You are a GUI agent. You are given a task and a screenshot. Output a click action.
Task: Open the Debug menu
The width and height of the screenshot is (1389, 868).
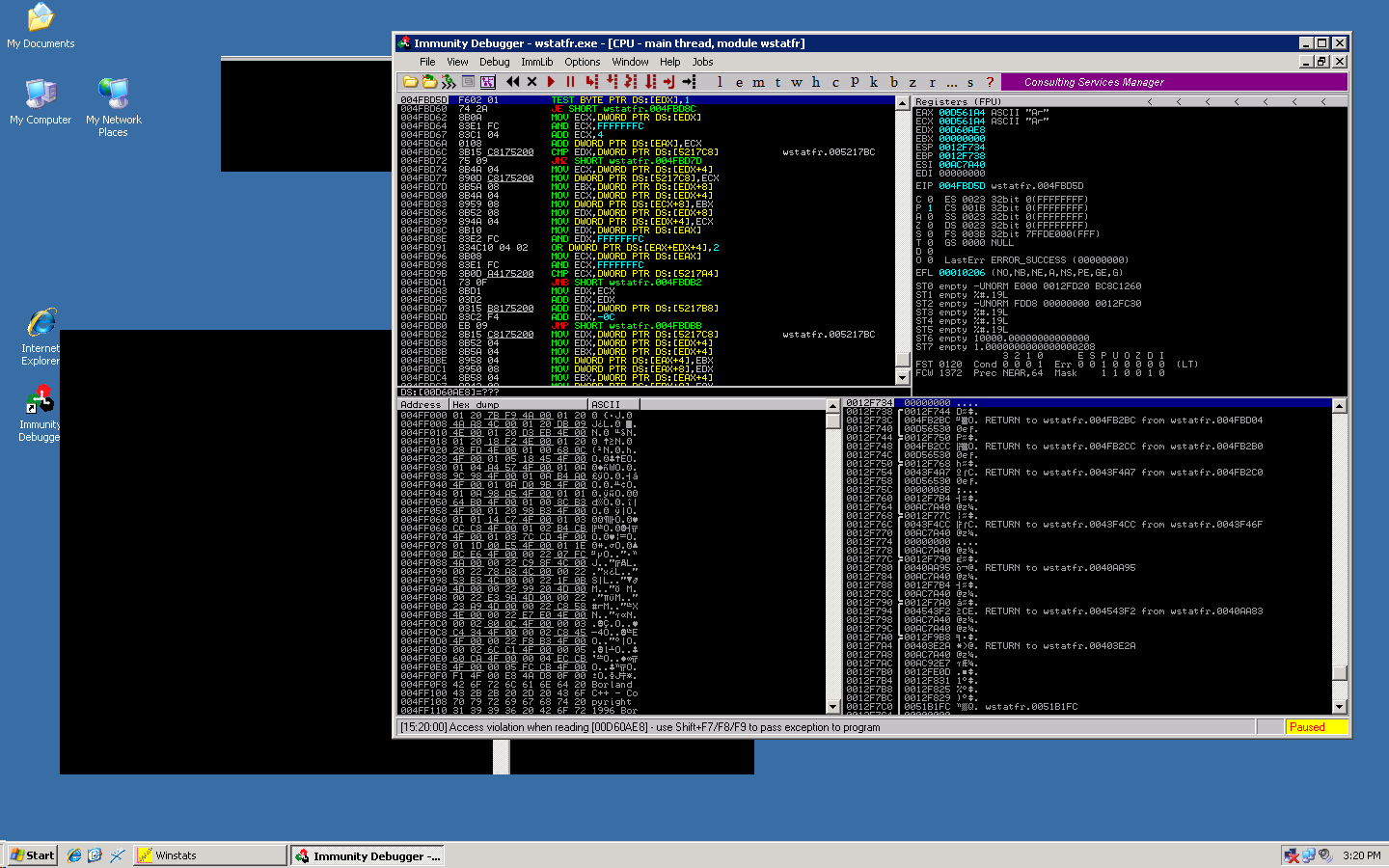tap(494, 62)
